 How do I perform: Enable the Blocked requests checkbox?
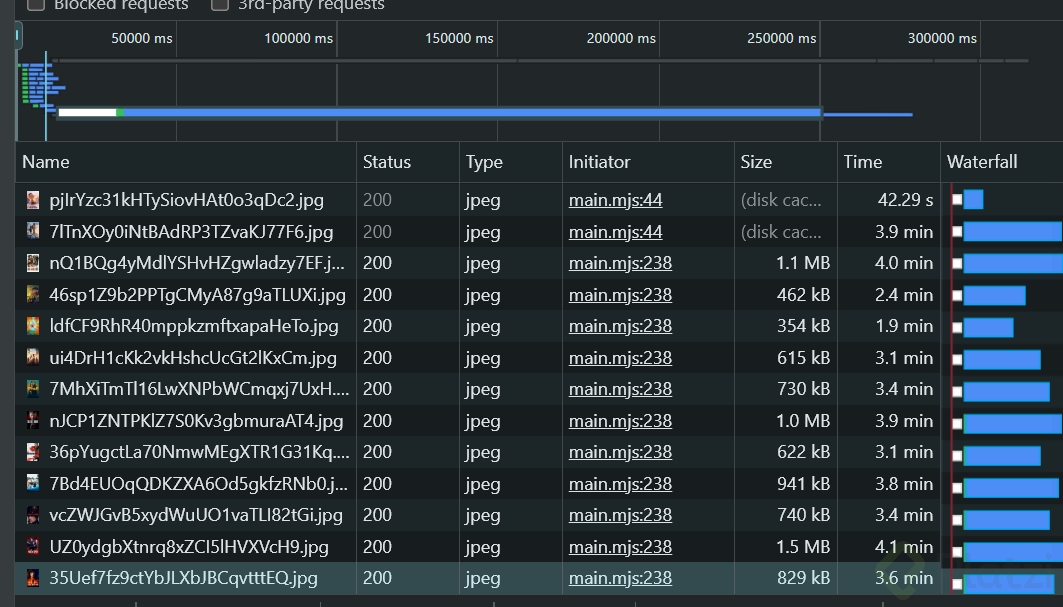(x=36, y=5)
